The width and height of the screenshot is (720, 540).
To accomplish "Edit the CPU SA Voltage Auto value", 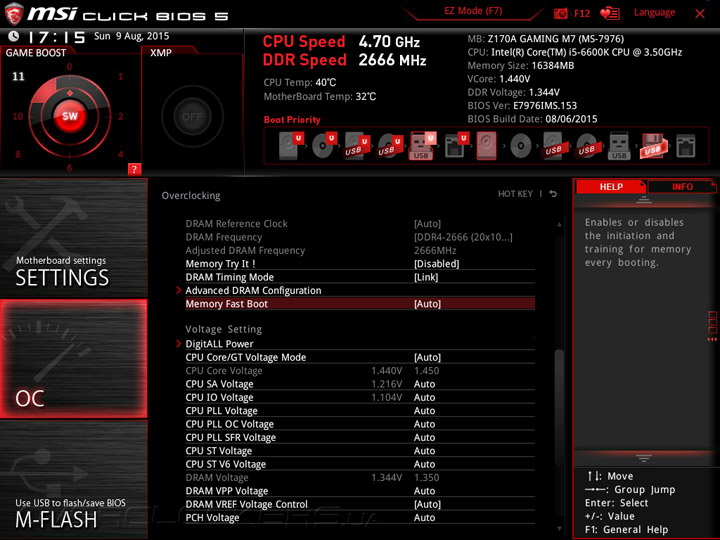I will click(x=424, y=384).
